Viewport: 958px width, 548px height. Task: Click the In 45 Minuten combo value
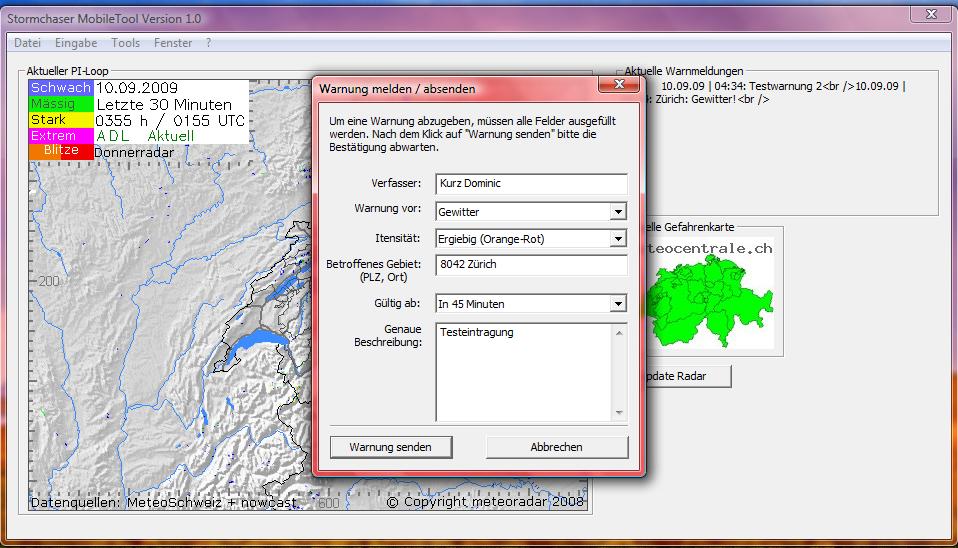[x=471, y=304]
